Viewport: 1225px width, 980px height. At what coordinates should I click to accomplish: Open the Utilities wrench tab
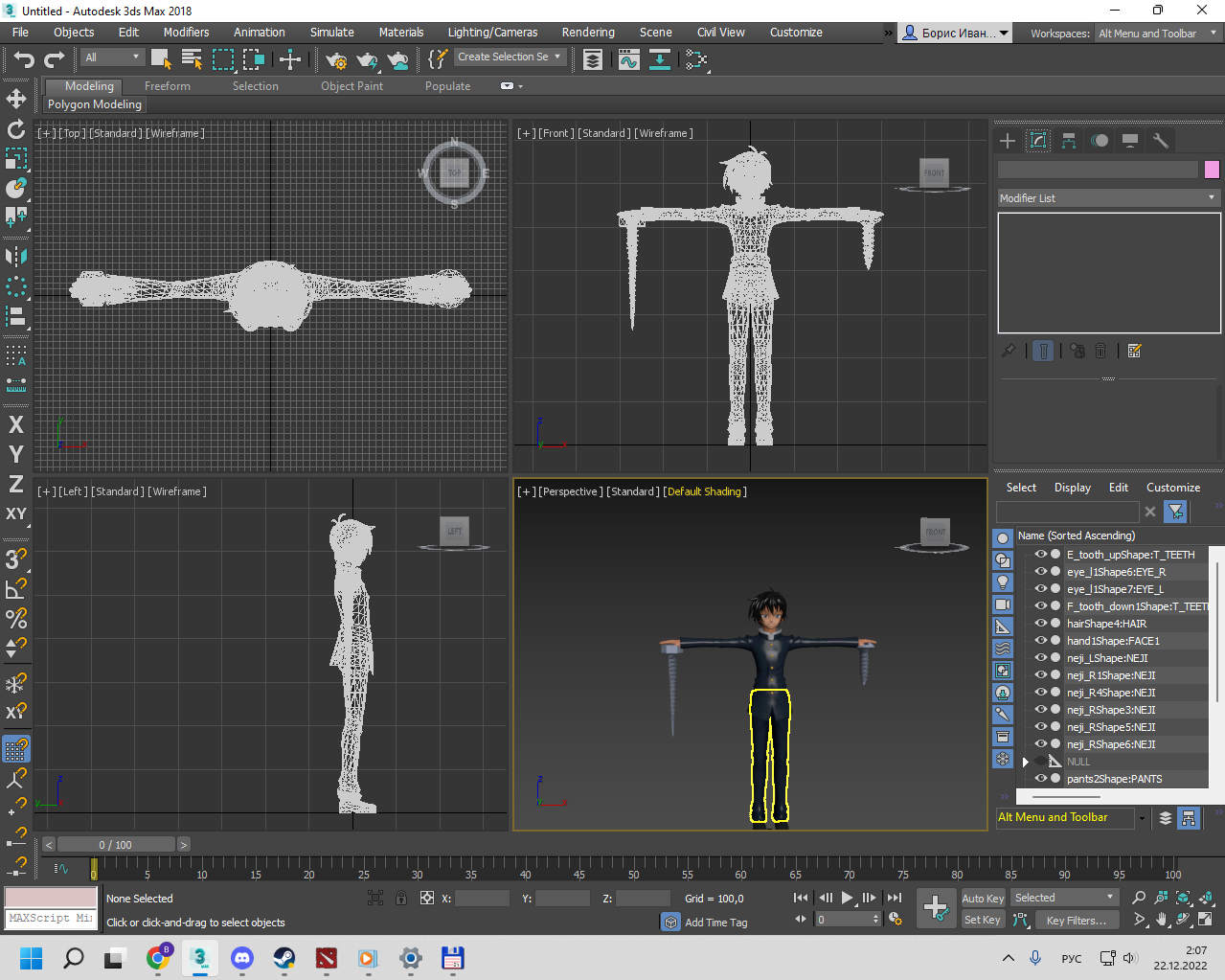1161,141
